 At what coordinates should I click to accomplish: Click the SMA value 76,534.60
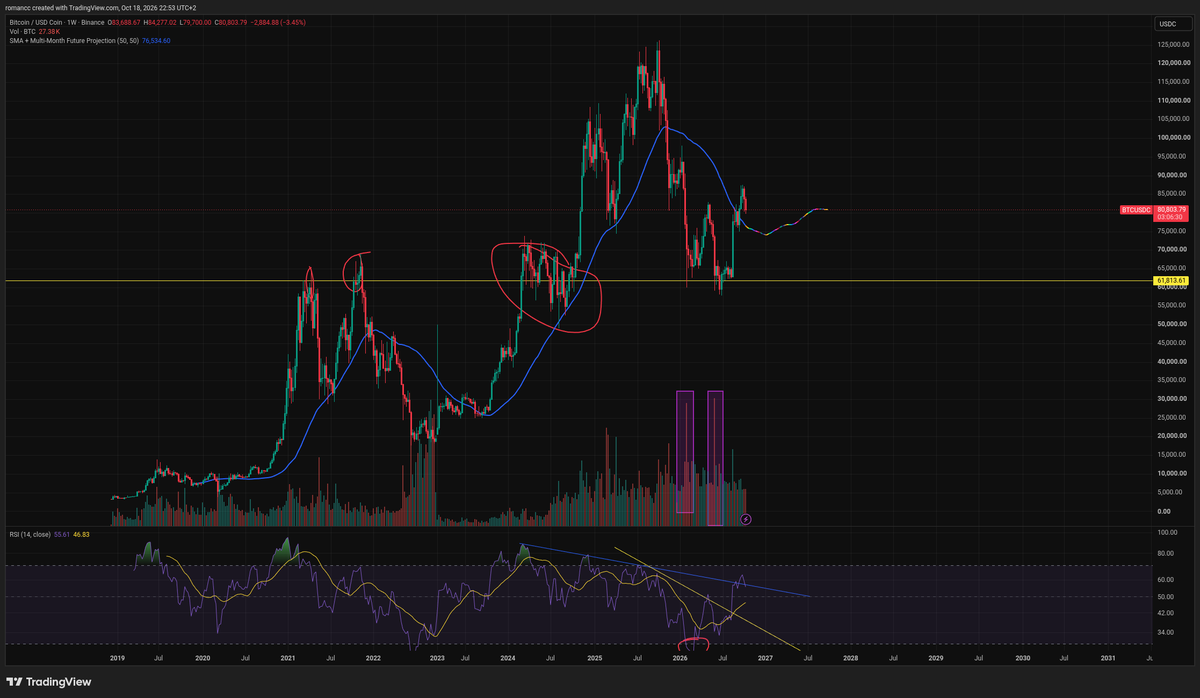coord(155,41)
